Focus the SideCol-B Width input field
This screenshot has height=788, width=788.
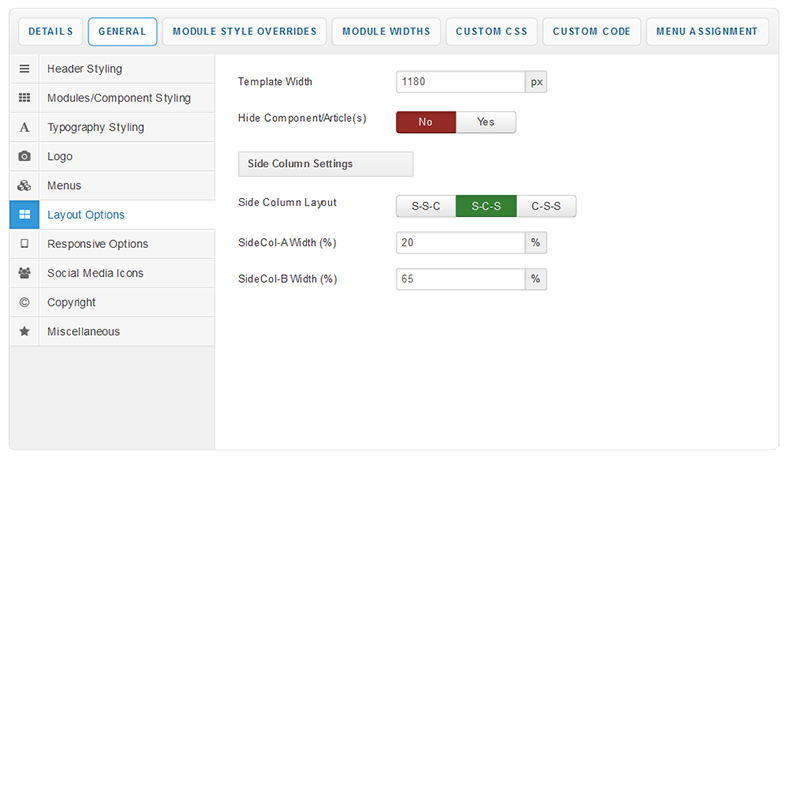click(x=460, y=279)
